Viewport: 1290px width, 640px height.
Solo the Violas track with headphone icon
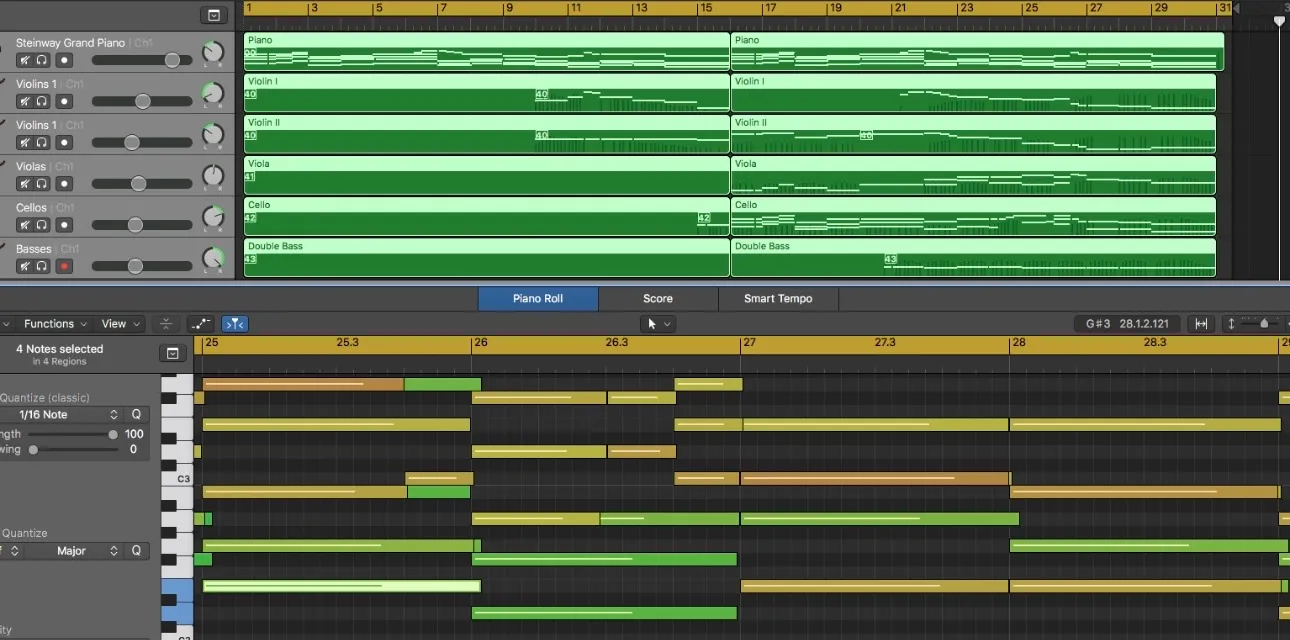pyautogui.click(x=42, y=184)
